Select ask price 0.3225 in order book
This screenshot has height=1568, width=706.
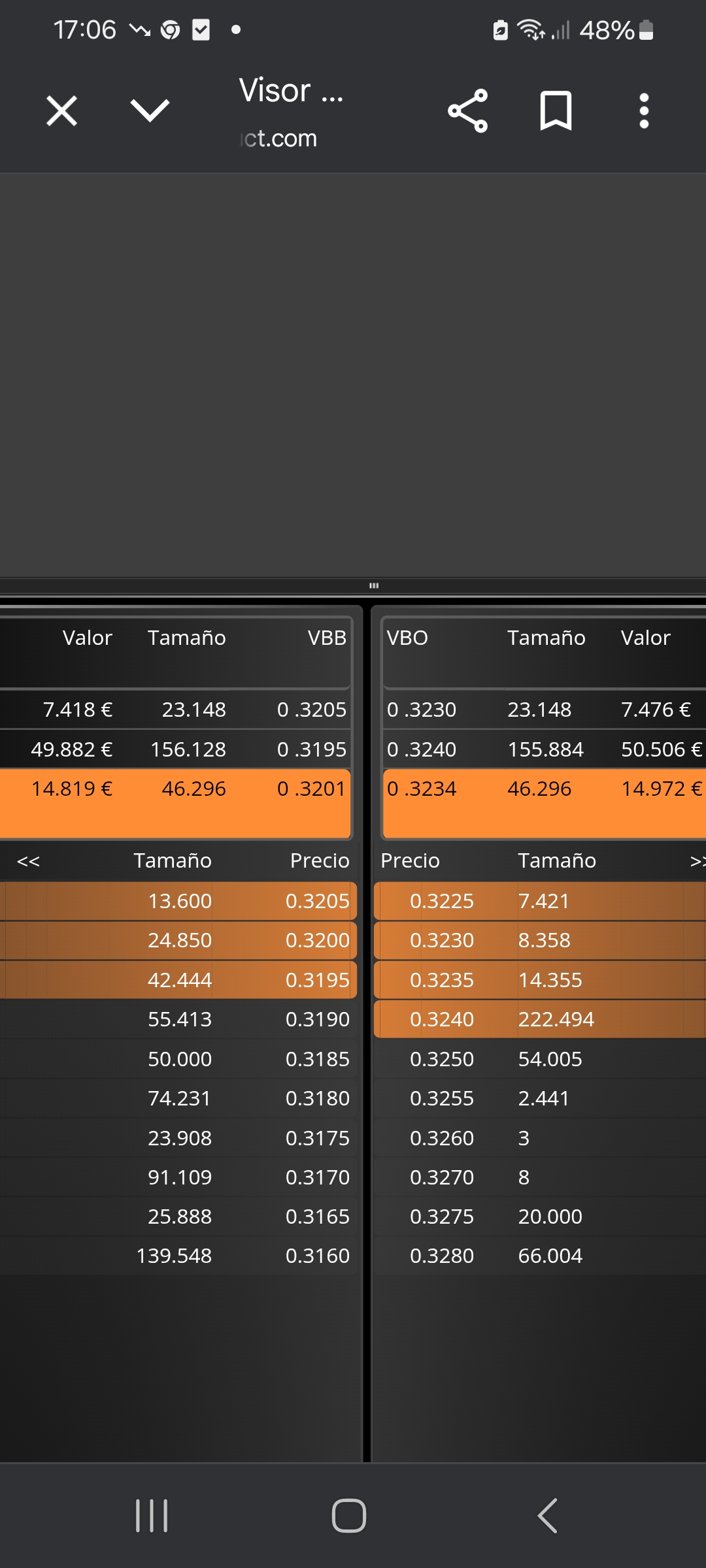pyautogui.click(x=442, y=901)
